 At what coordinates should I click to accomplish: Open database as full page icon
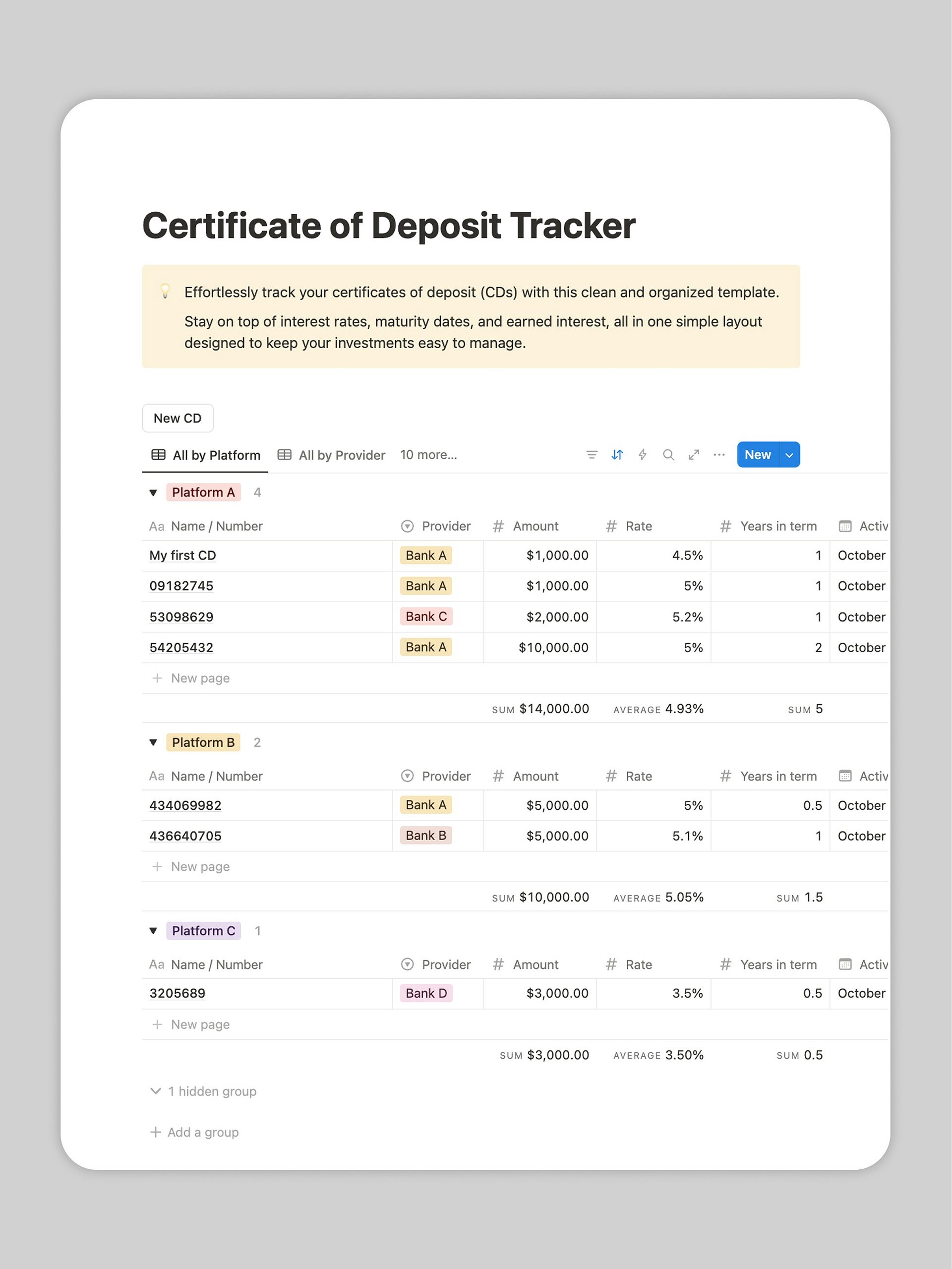tap(694, 455)
